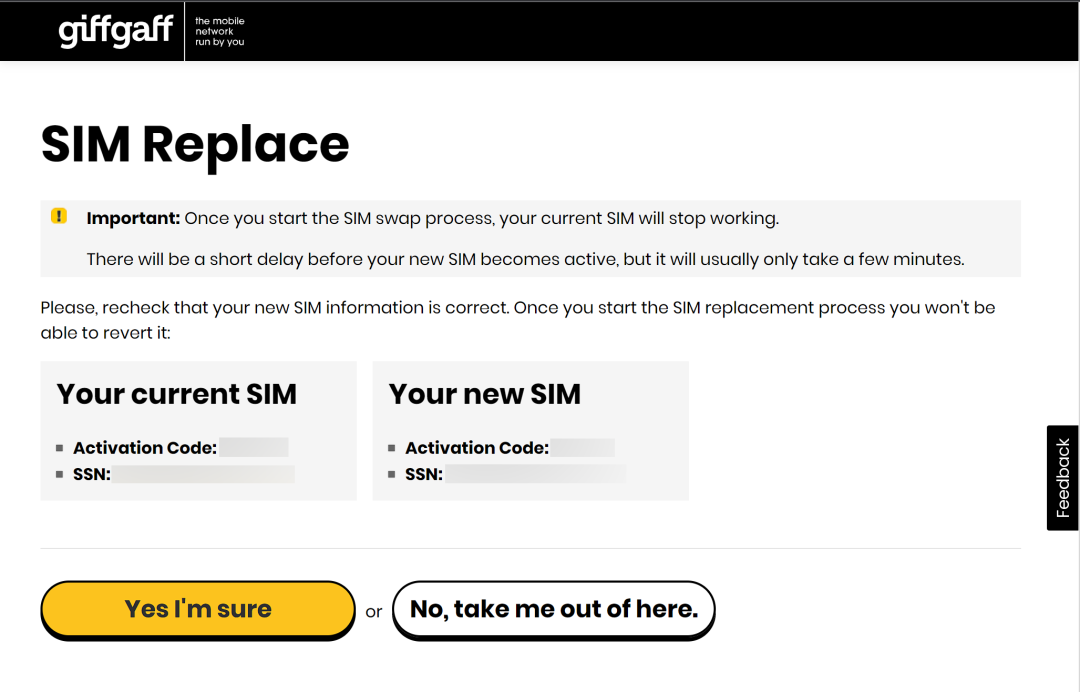Image resolution: width=1080 pixels, height=692 pixels.
Task: Select the "Your new SIM" heading
Action: (x=485, y=394)
